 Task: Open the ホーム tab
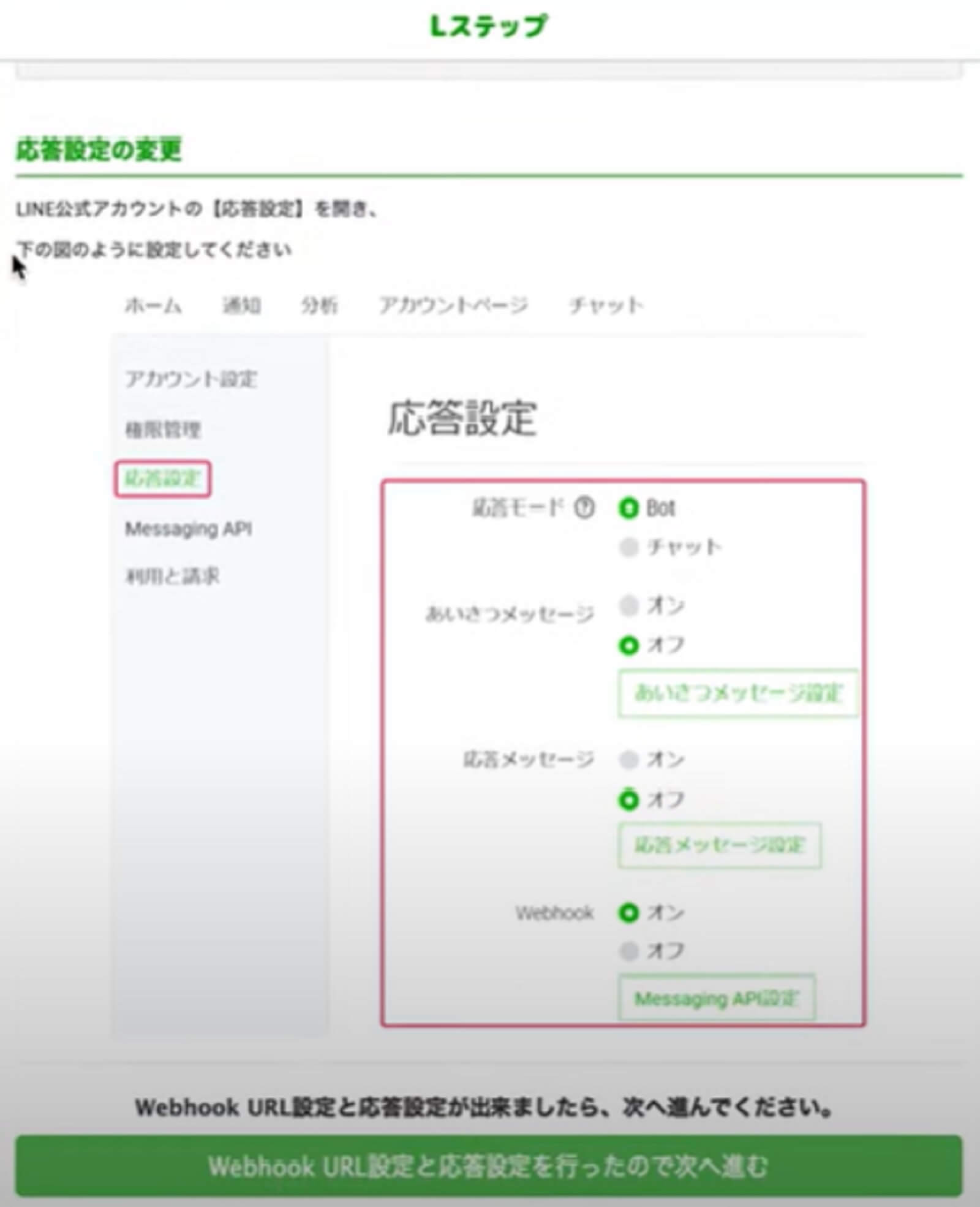(x=153, y=305)
